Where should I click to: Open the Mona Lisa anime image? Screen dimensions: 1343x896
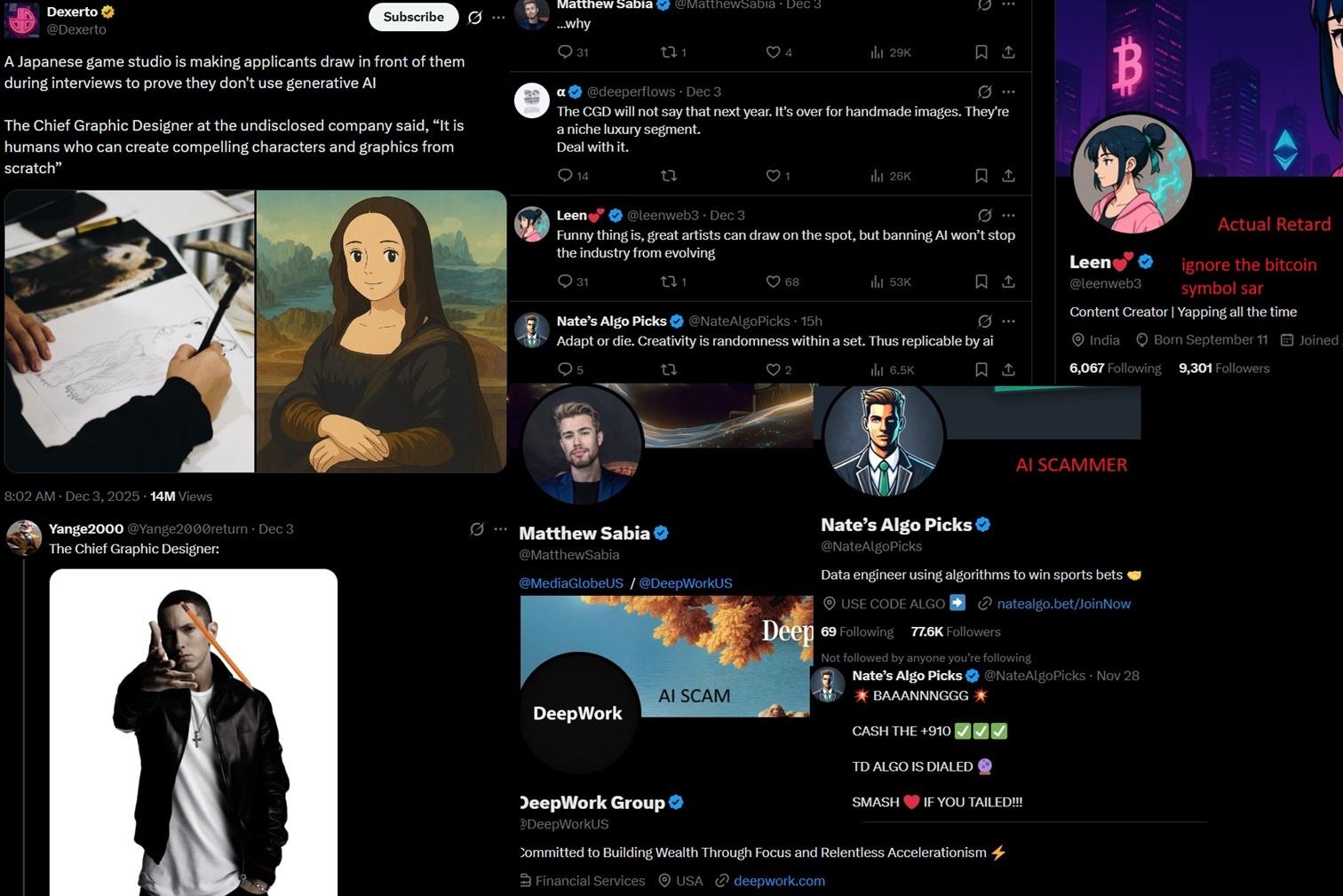pyautogui.click(x=381, y=331)
